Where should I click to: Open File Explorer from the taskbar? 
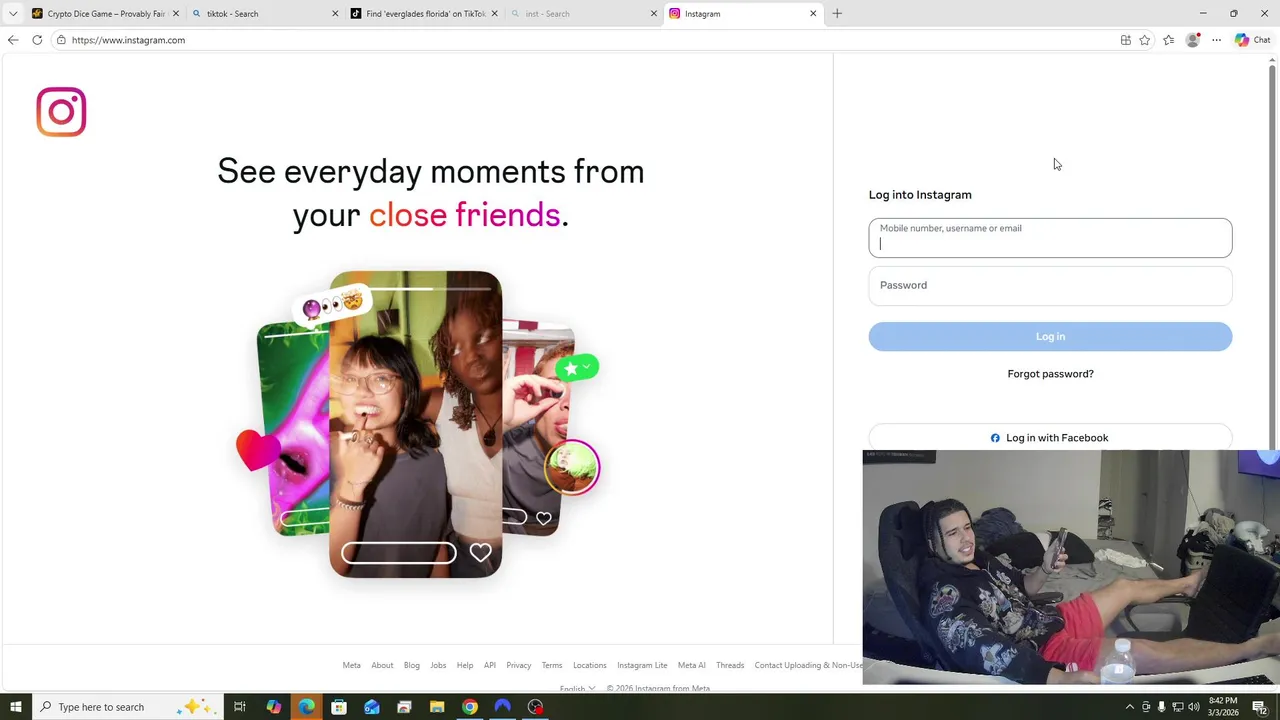(437, 707)
